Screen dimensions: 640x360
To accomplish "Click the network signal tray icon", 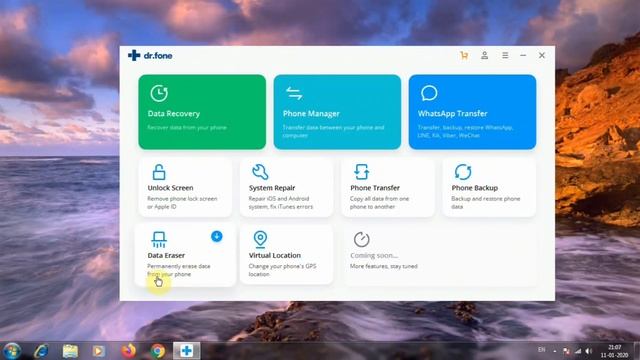I will point(578,351).
